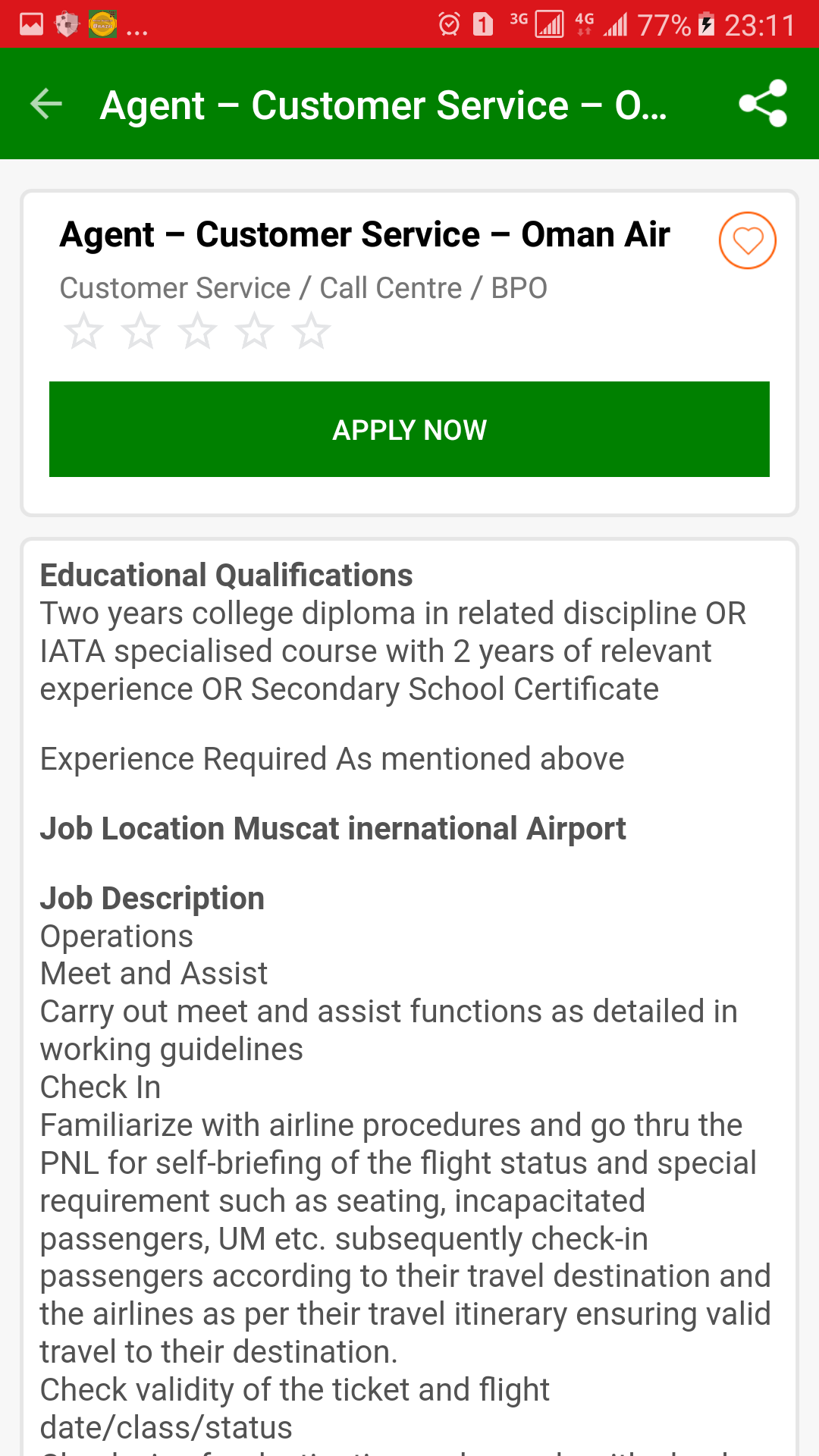819x1456 pixels.
Task: Tap the Educational Qualifications heading
Action: [226, 576]
